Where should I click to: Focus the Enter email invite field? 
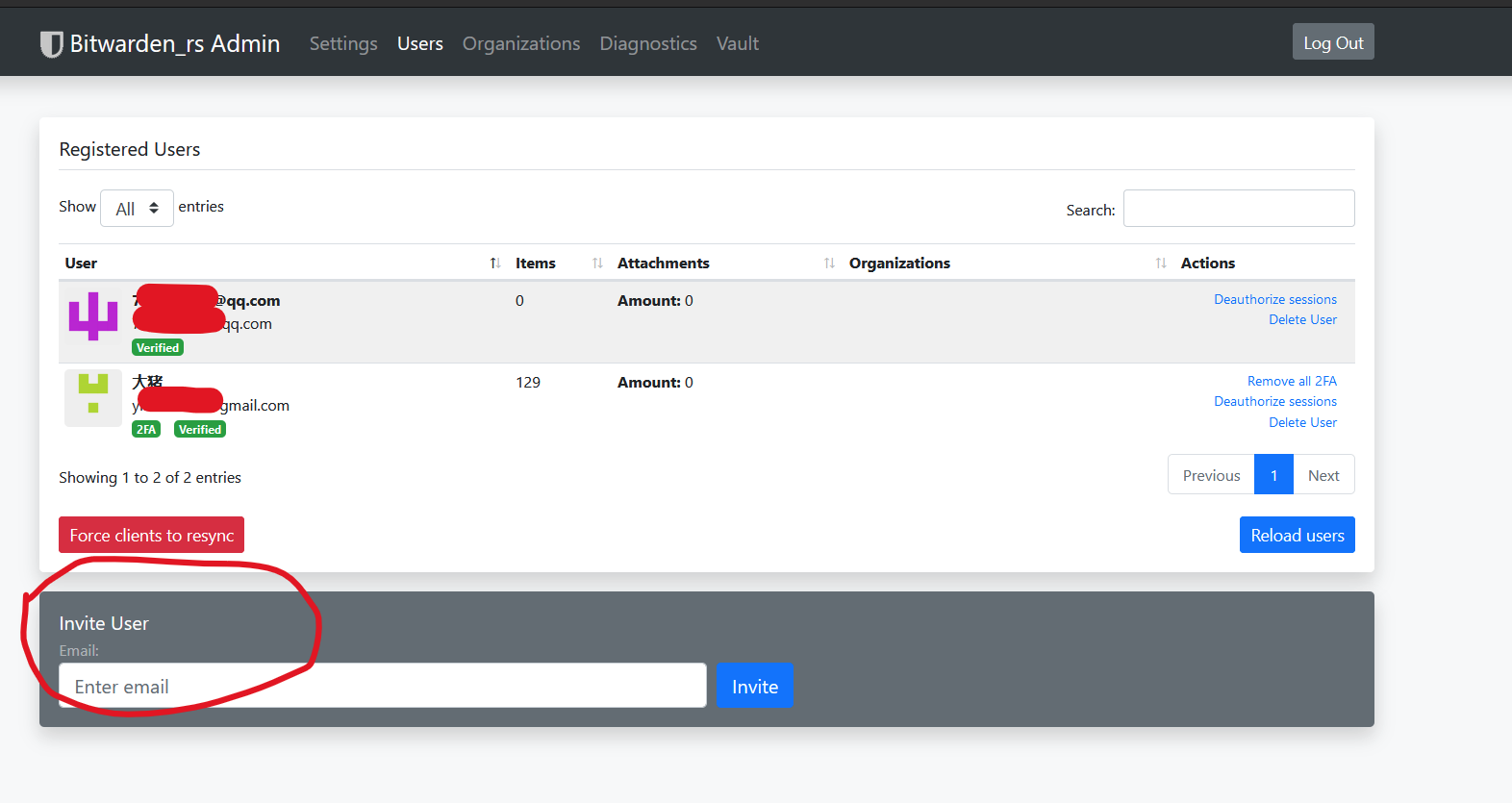383,686
